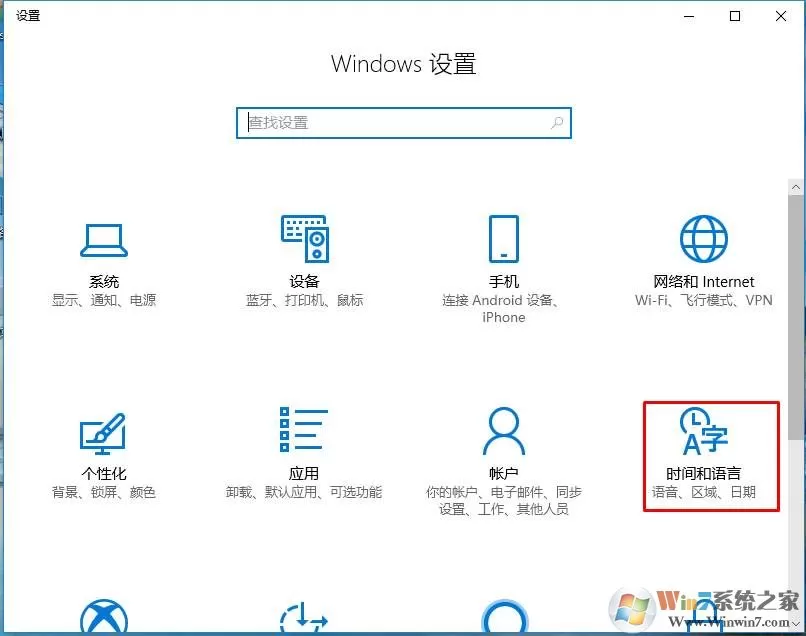
Task: Maximize the 设置 window
Action: click(x=735, y=16)
